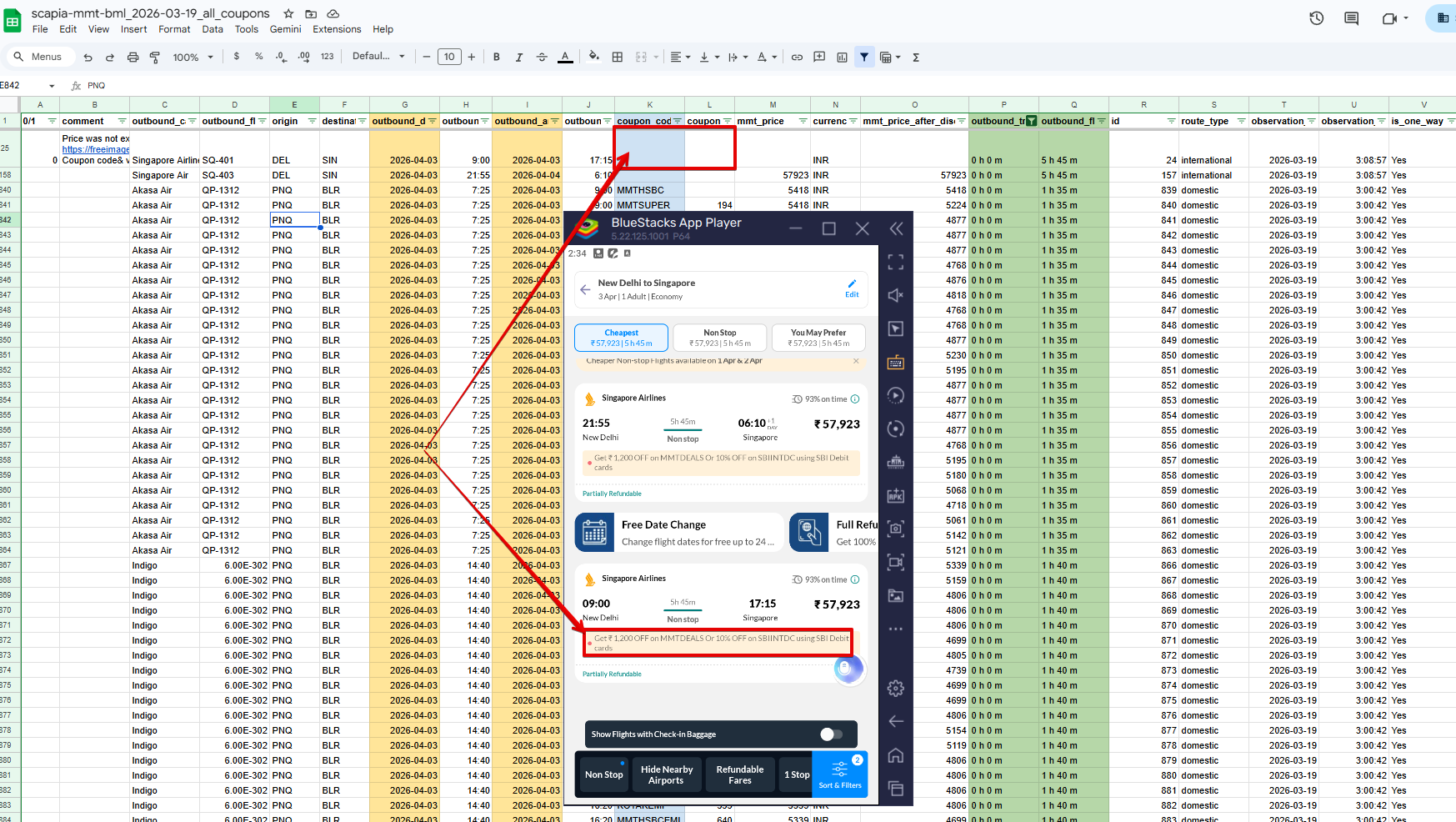1456x822 pixels.
Task: Toggle bold formatting
Action: click(x=497, y=58)
